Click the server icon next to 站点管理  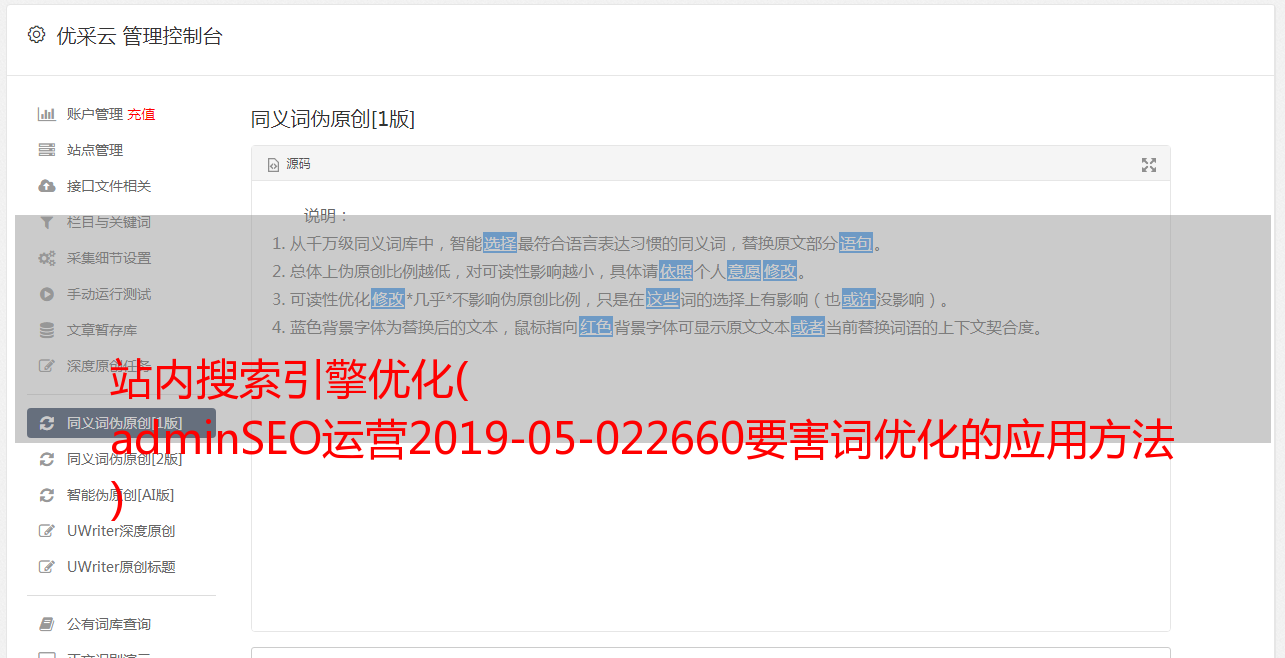[x=46, y=150]
